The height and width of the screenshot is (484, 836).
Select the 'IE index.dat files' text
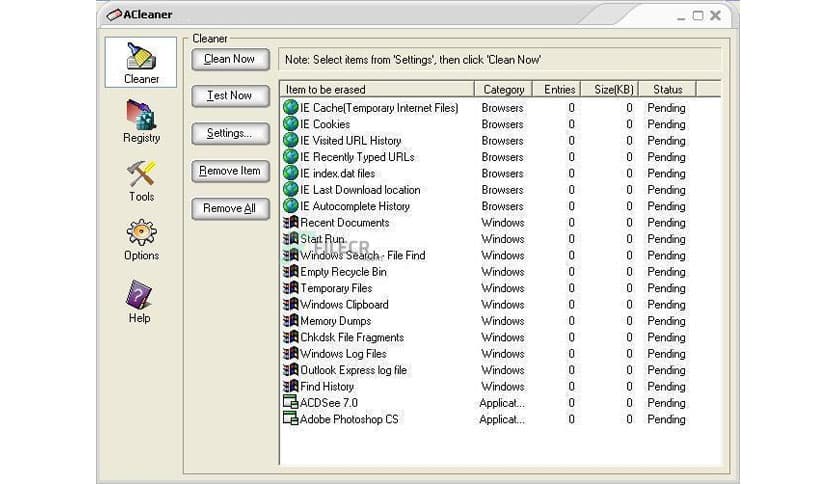(x=337, y=173)
